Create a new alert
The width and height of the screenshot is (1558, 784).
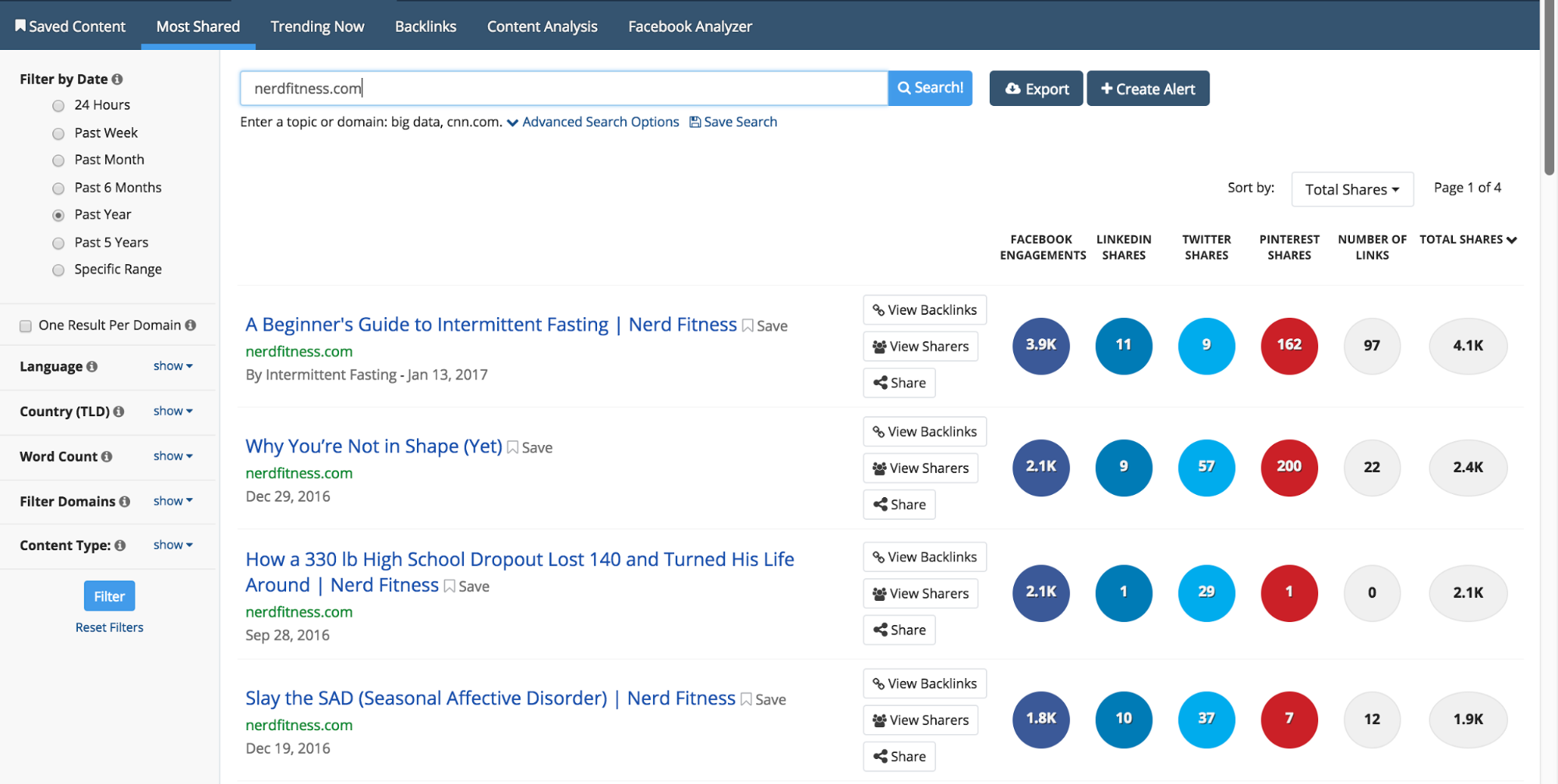pos(1148,89)
